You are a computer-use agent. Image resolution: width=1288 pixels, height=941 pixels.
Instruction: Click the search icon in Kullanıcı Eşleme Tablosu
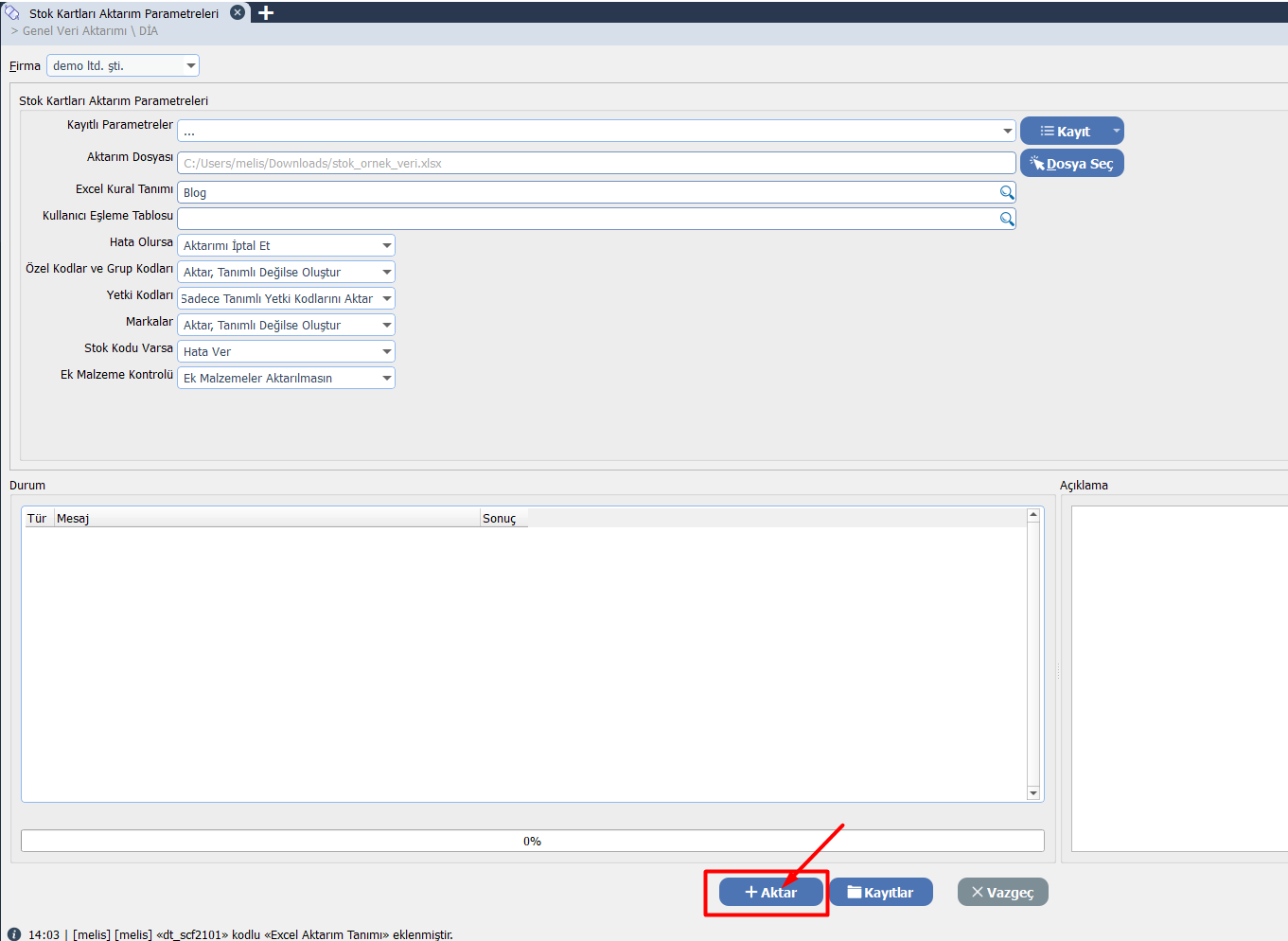point(1007,219)
